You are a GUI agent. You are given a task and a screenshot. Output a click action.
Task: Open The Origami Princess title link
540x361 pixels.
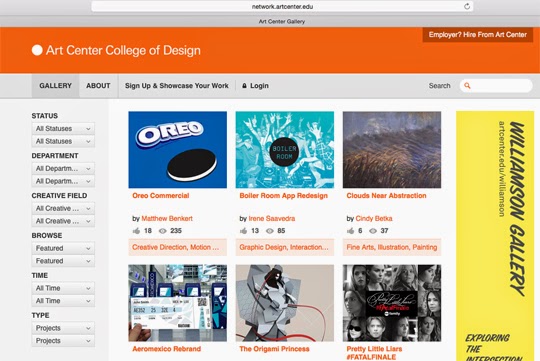click(x=274, y=349)
